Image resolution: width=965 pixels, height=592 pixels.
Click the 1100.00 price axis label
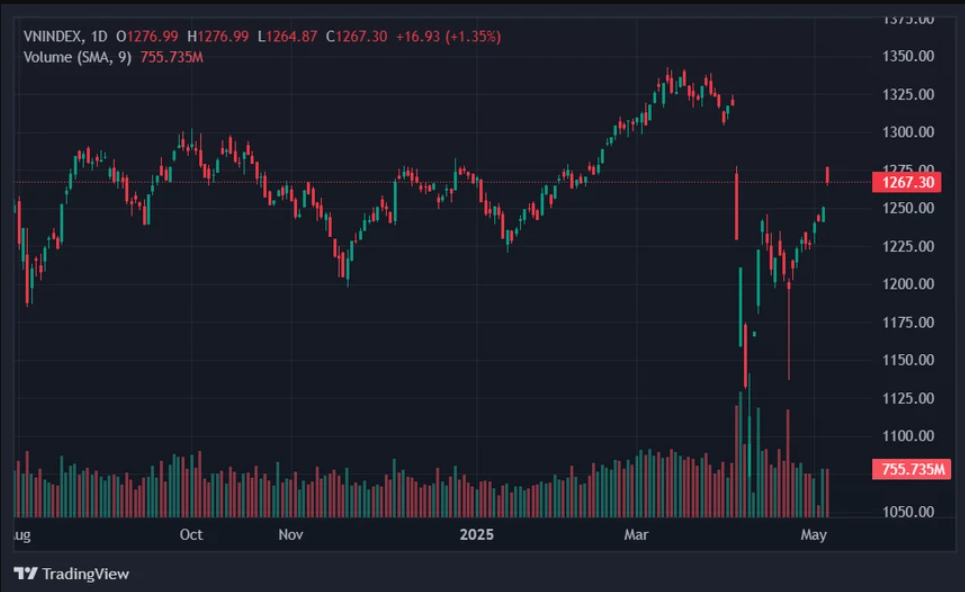coord(908,436)
